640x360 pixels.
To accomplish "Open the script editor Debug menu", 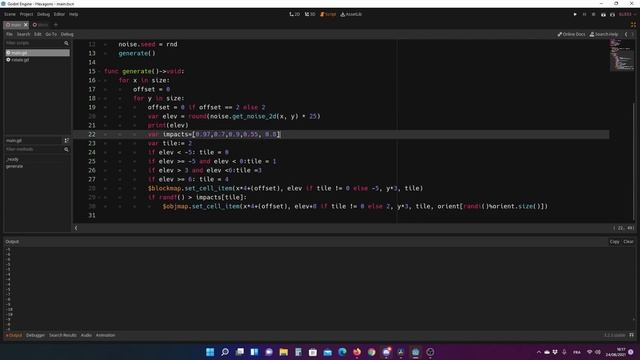I will point(67,34).
